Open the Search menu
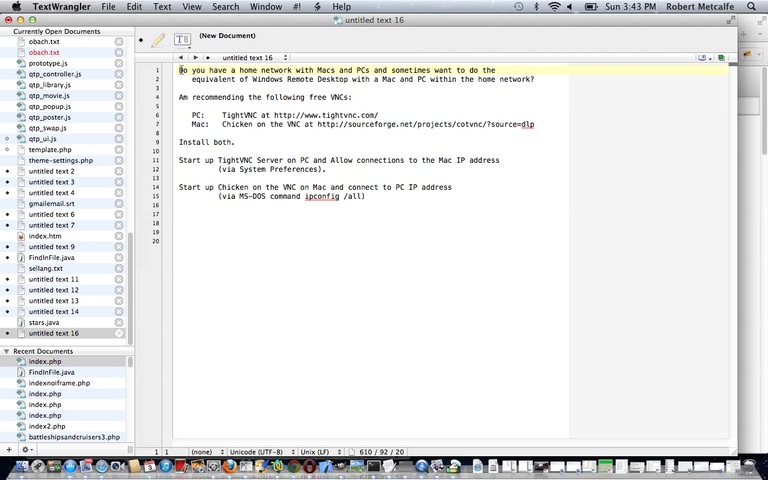The image size is (768, 480). [226, 6]
